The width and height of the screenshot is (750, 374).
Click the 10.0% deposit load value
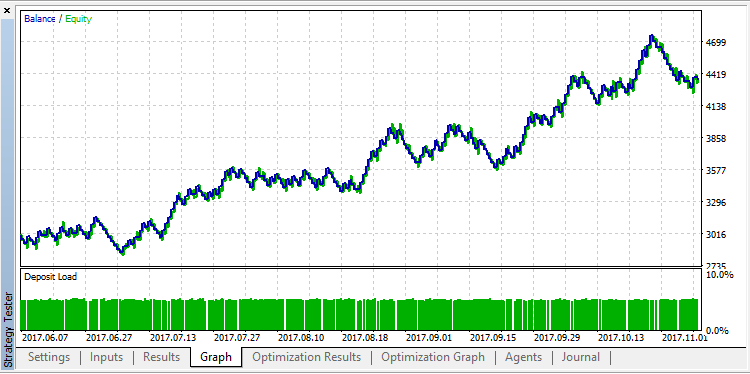point(719,275)
